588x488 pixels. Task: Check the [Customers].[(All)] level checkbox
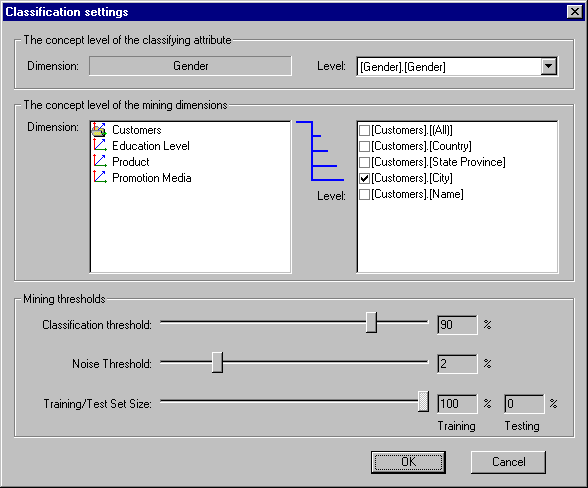(364, 130)
